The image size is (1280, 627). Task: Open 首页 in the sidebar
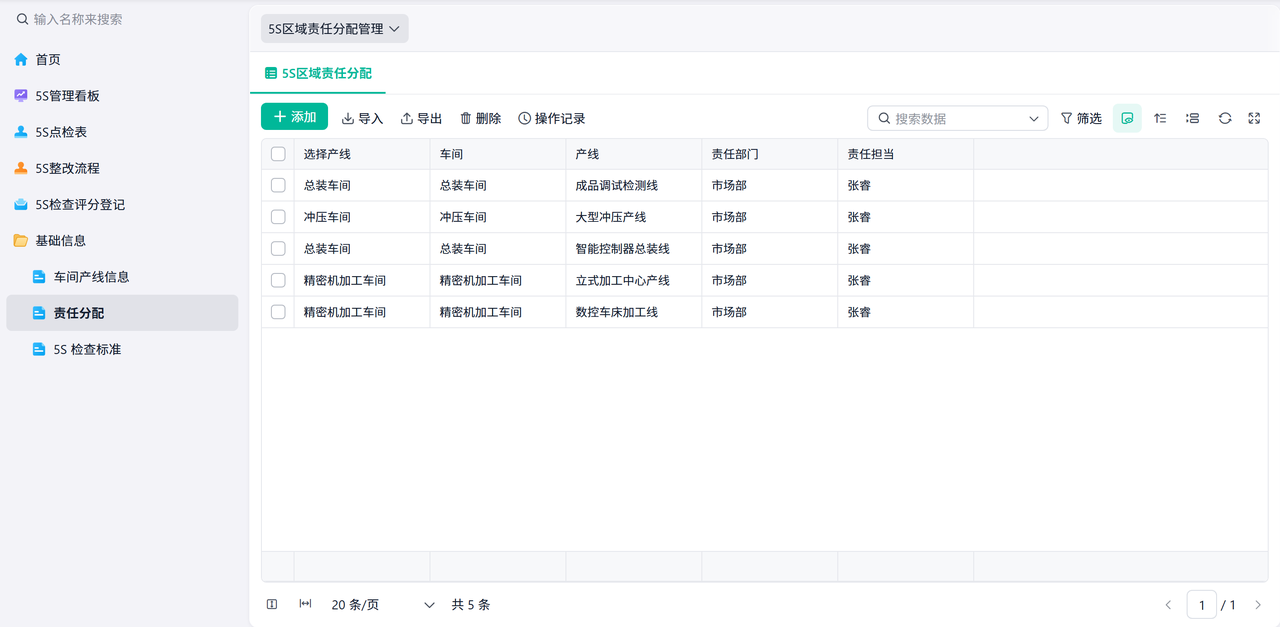[122, 60]
